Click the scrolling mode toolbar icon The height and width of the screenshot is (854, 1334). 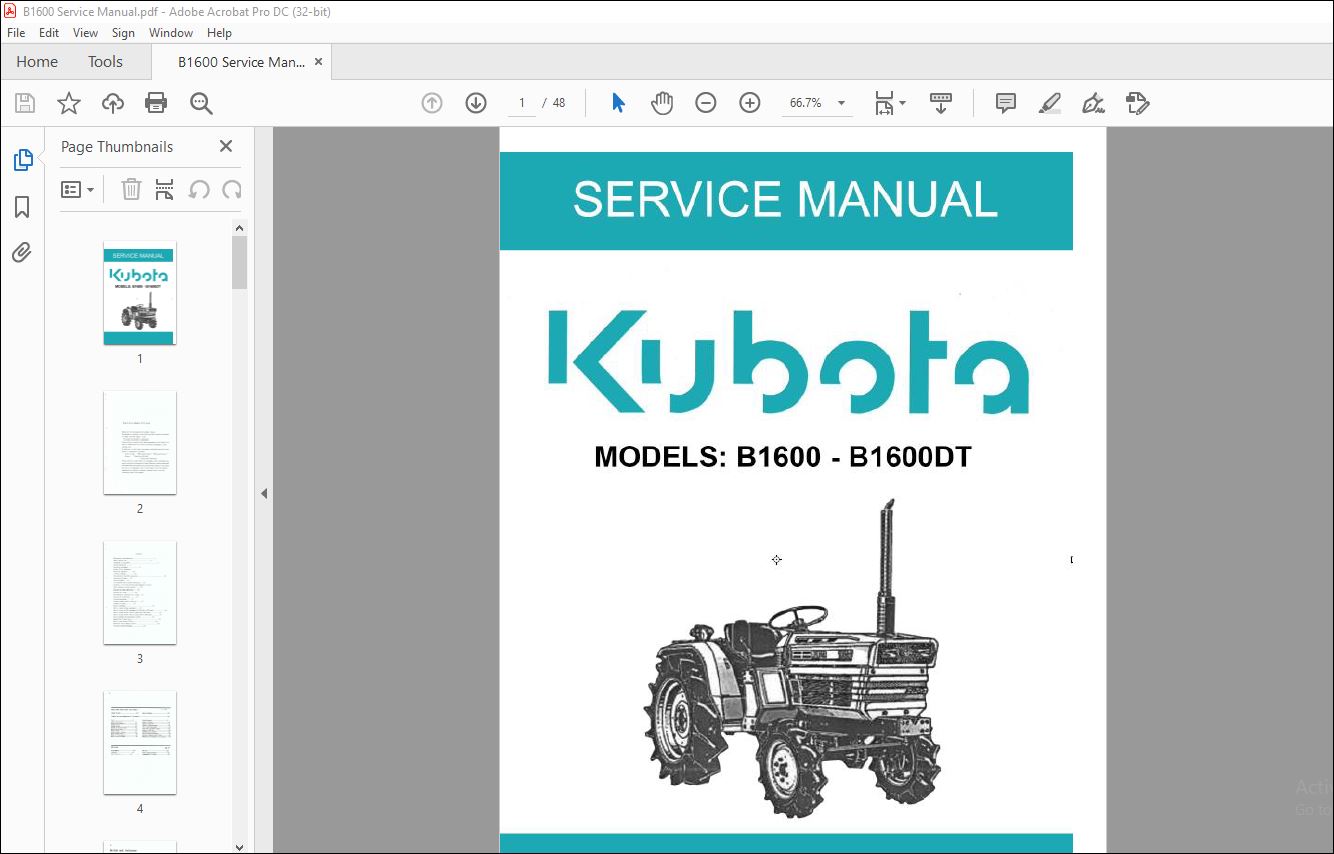(x=941, y=103)
